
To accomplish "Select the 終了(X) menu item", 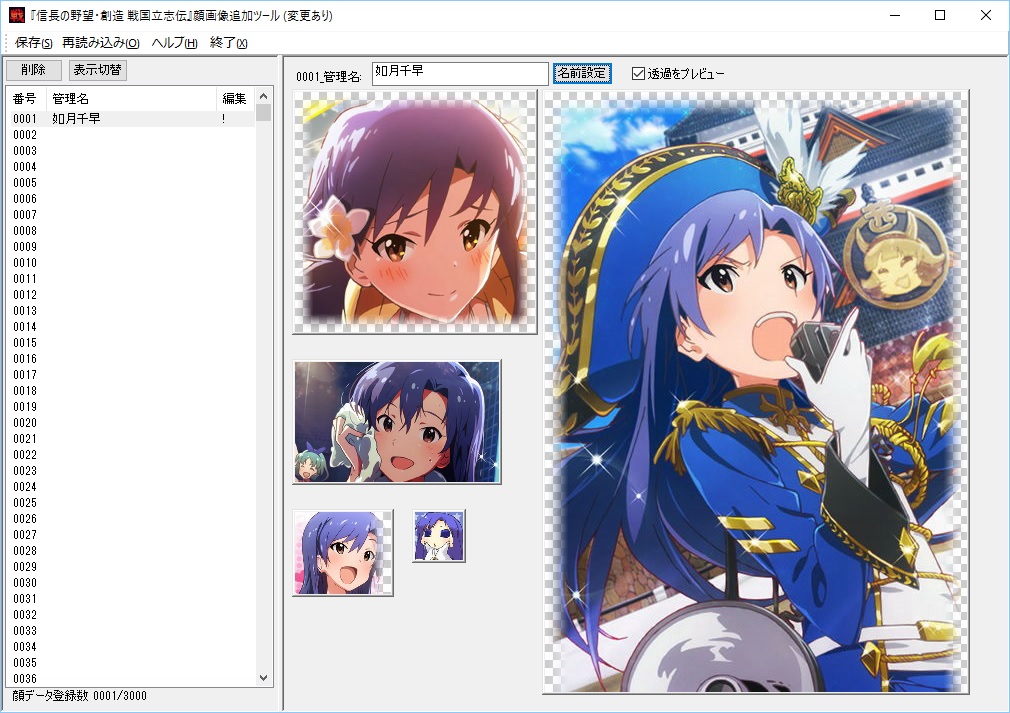I will 229,43.
